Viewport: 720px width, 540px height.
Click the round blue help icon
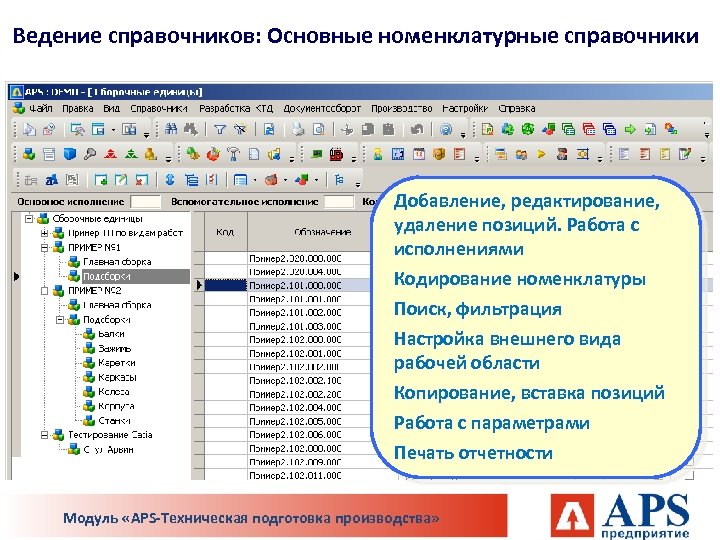point(446,129)
